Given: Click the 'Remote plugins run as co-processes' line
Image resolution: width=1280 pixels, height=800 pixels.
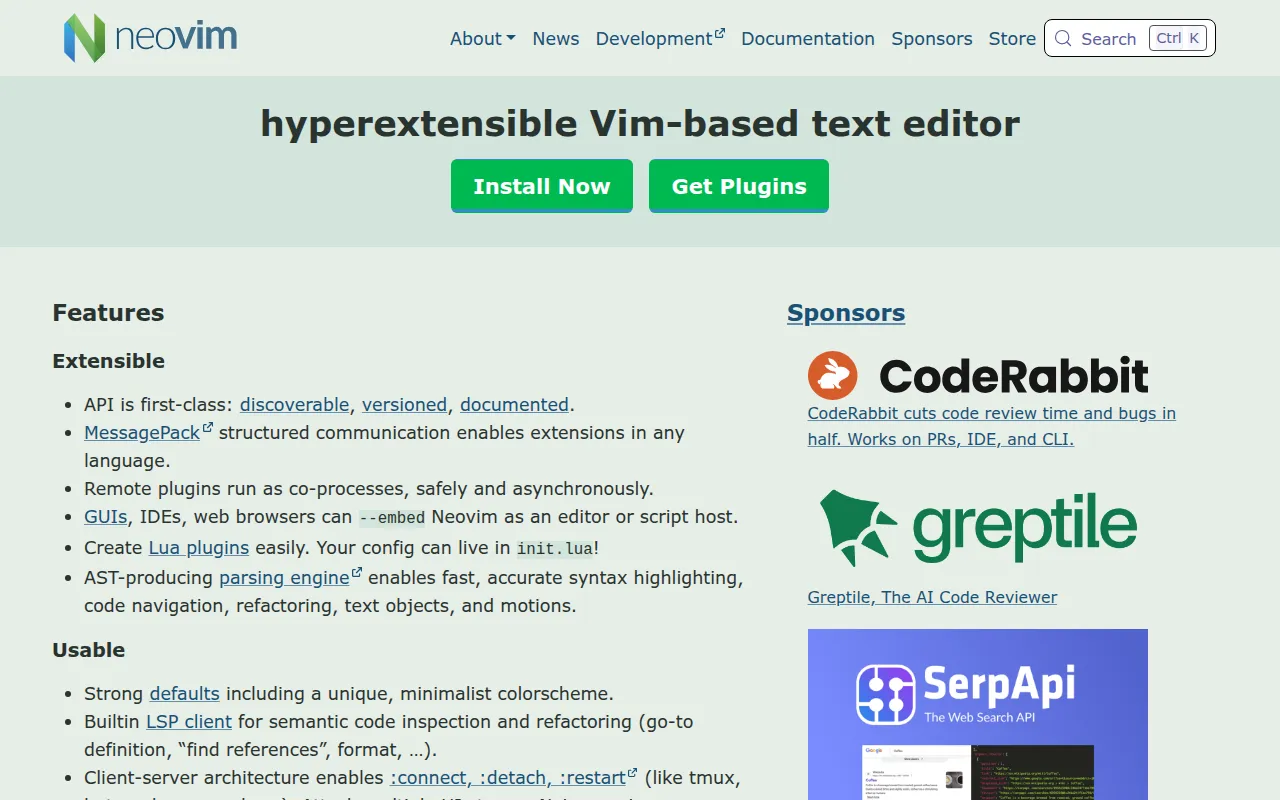Looking at the screenshot, I should pyautogui.click(x=369, y=489).
